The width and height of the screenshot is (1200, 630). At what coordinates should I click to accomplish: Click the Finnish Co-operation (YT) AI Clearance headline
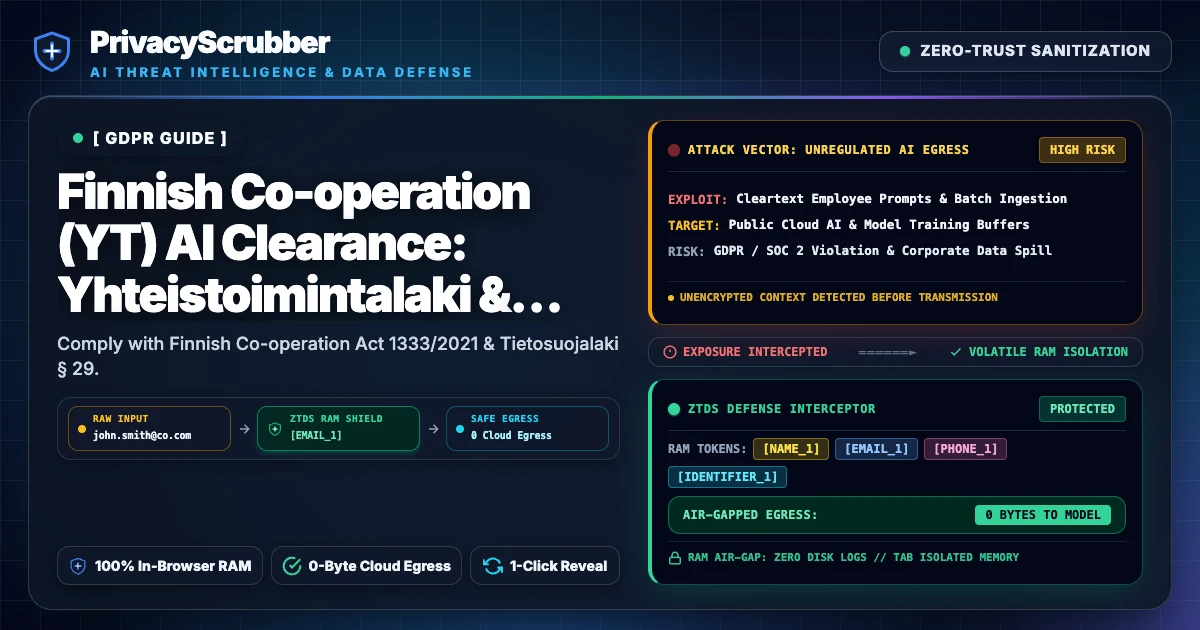[x=309, y=244]
